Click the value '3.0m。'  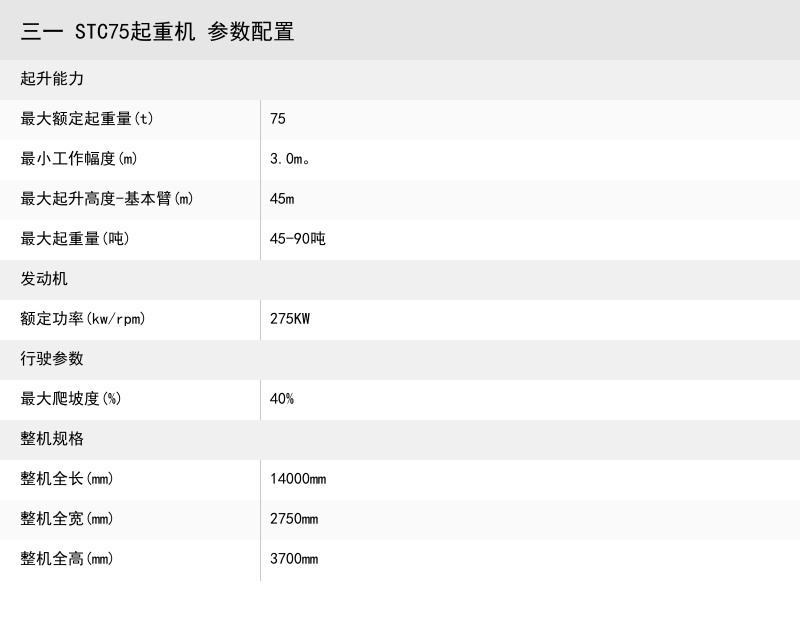[289, 159]
